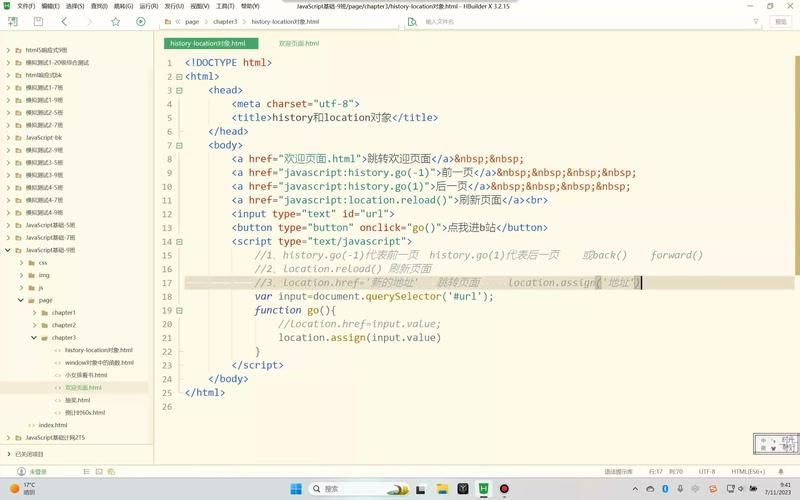This screenshot has width=800, height=500.
Task: Click the Run play icon in toolbar
Action: [x=141, y=21]
